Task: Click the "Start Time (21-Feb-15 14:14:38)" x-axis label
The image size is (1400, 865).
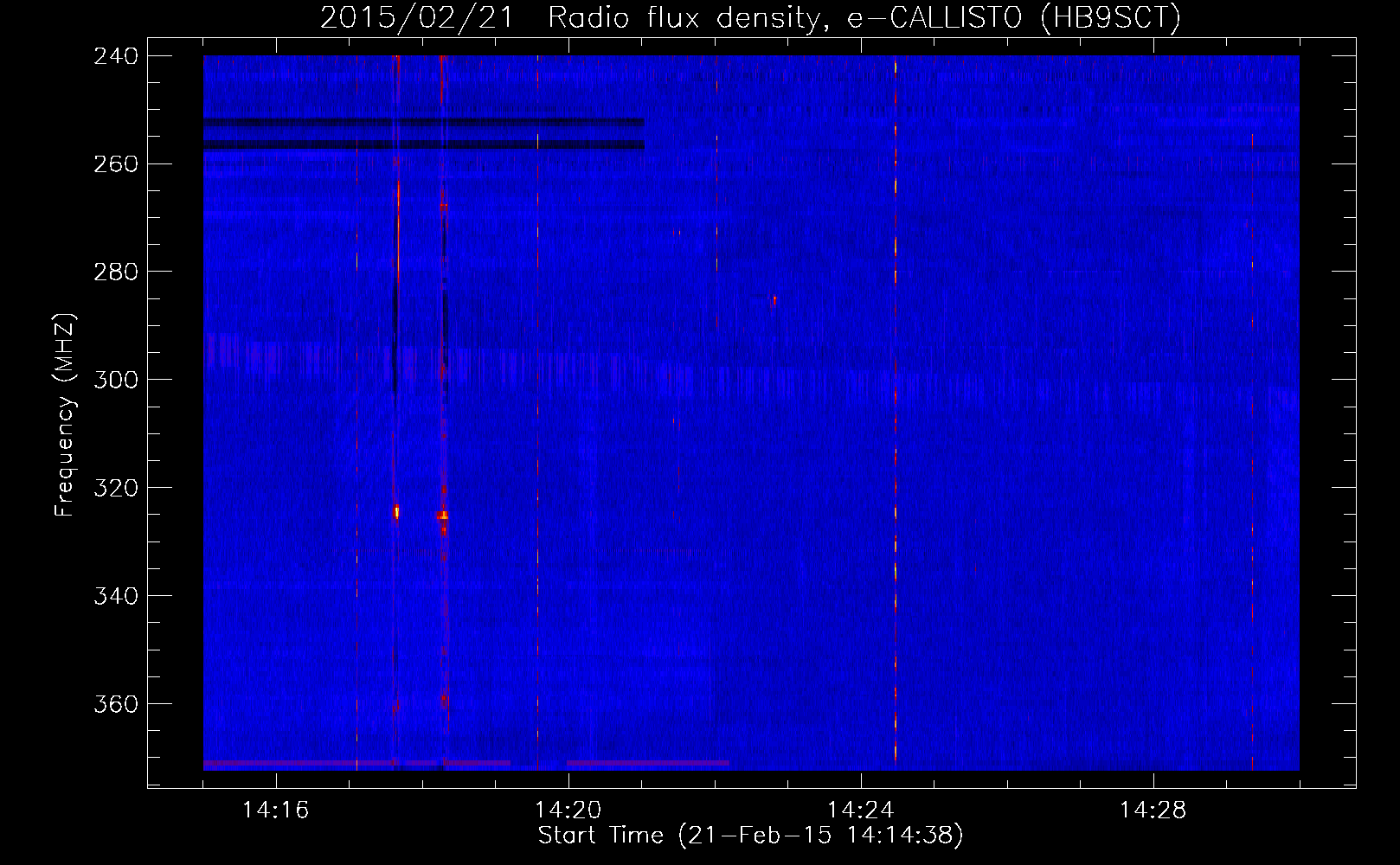Action: [750, 836]
